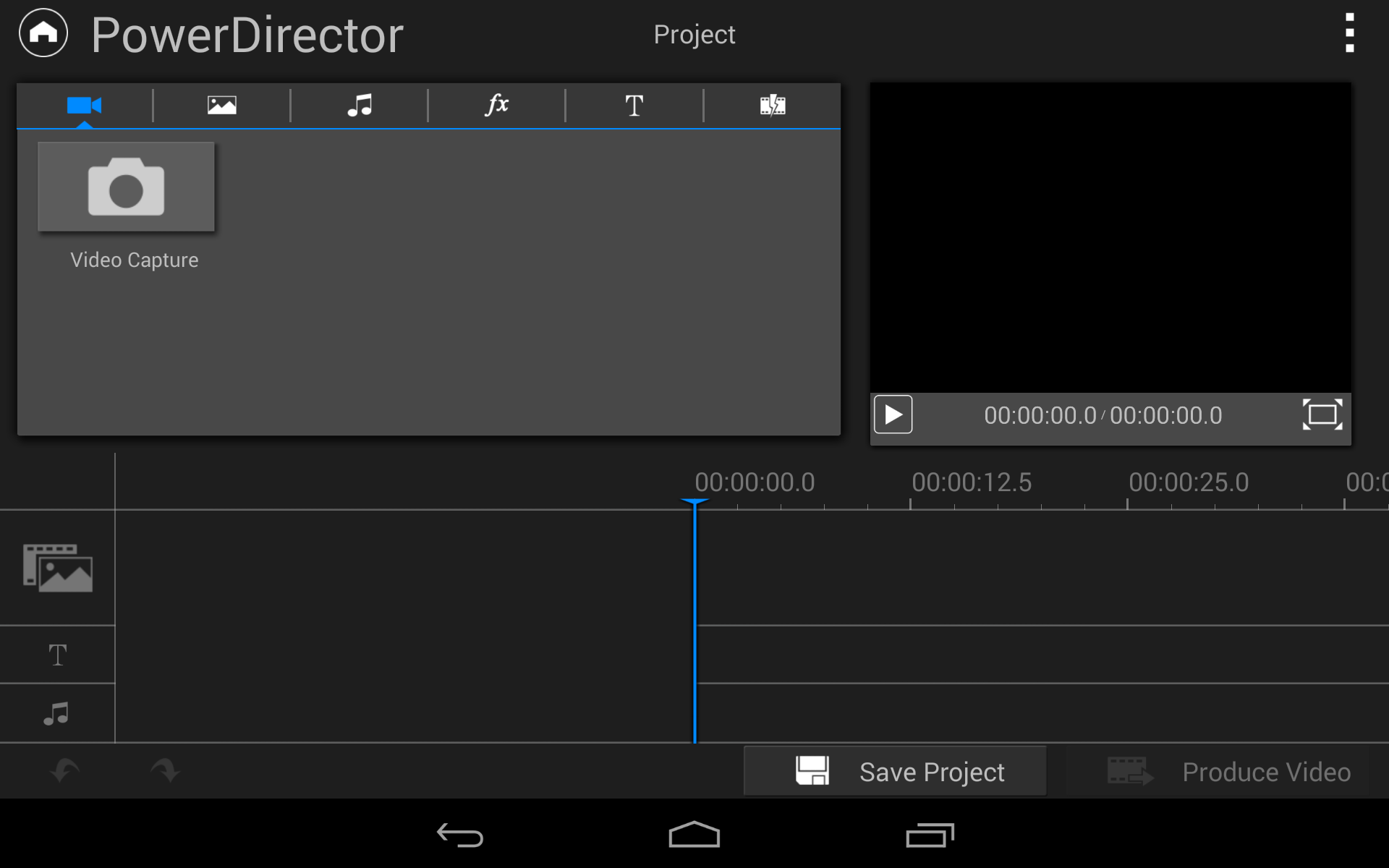Click the Undo arrow
This screenshot has height=868, width=1389.
(x=64, y=770)
